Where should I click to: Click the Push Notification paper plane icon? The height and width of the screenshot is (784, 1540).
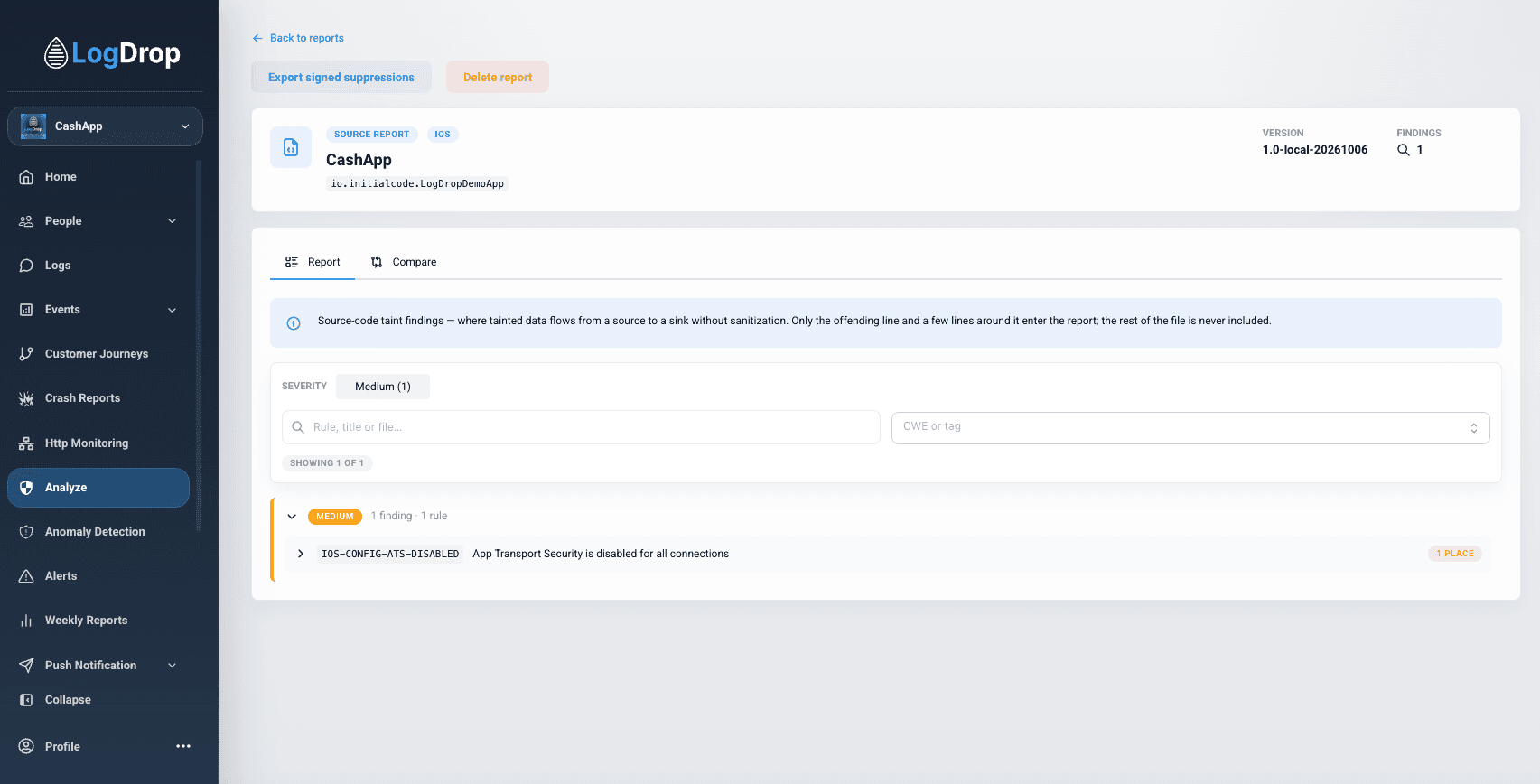(x=26, y=666)
